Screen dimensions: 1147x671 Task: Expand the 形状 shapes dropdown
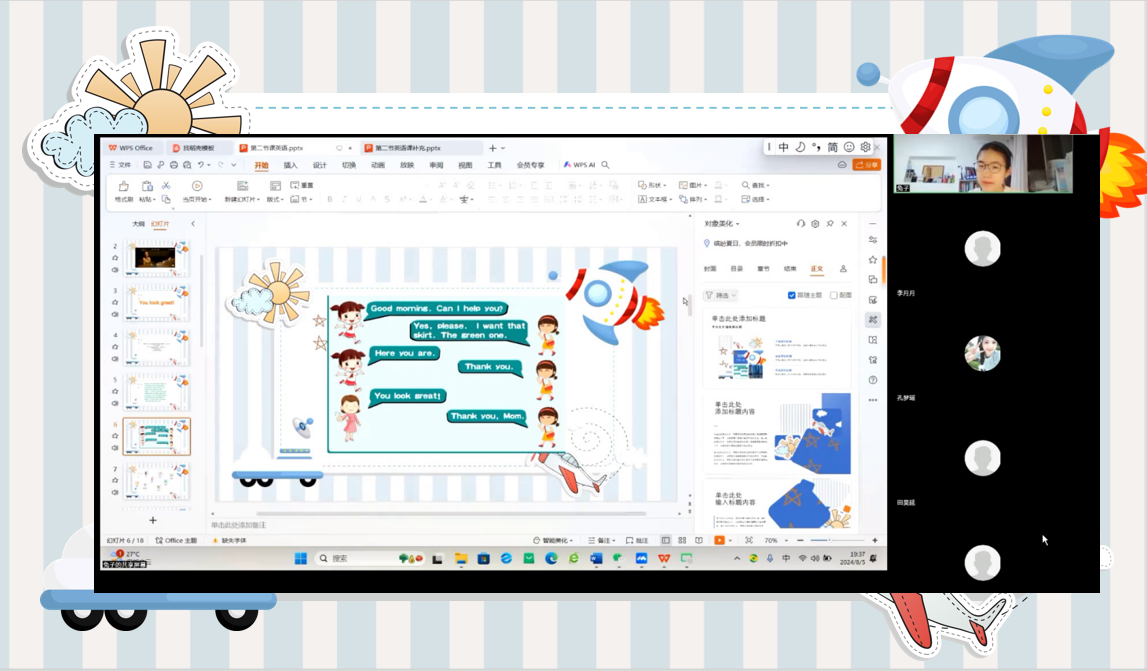pyautogui.click(x=654, y=185)
